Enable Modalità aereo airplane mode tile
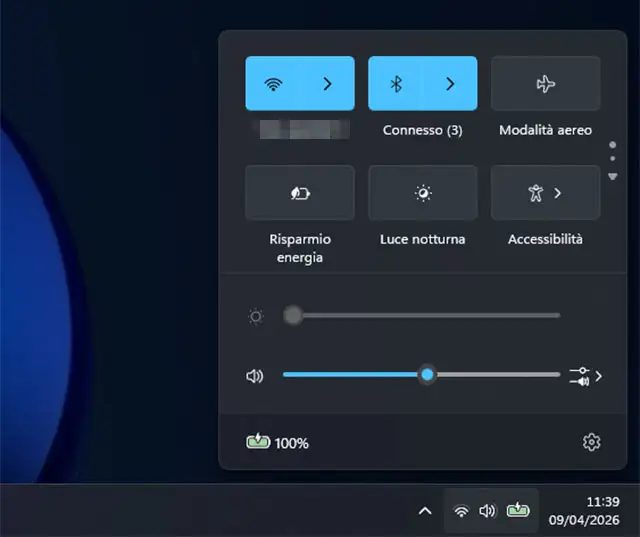The height and width of the screenshot is (537, 640). point(545,84)
